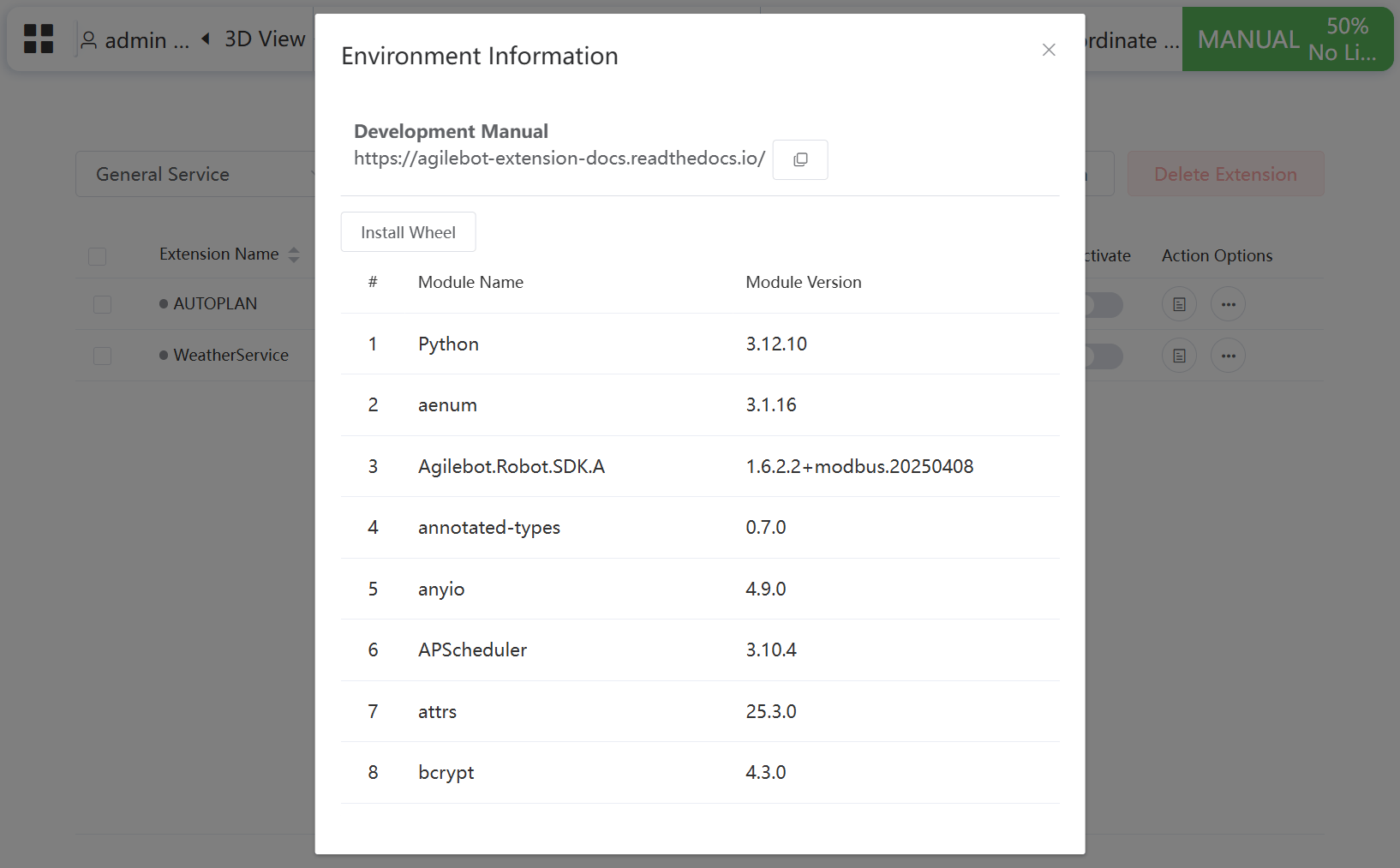Image resolution: width=1400 pixels, height=868 pixels.
Task: Open the four-square app grid menu
Action: click(39, 39)
